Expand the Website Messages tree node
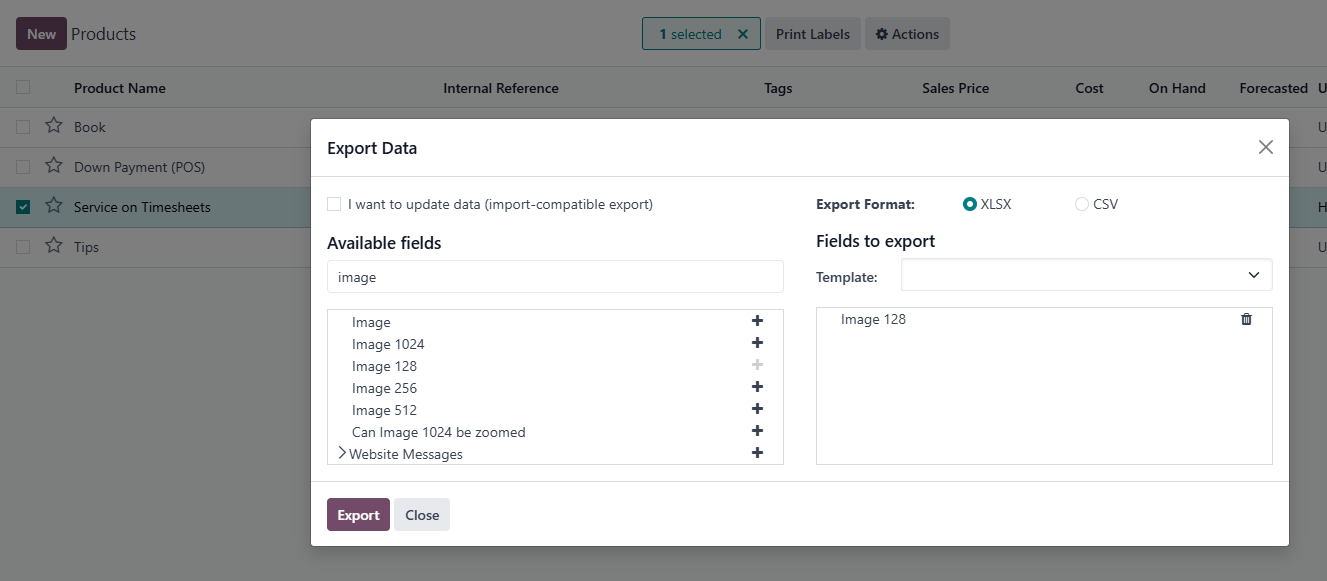Viewport: 1327px width, 581px height. click(x=342, y=454)
